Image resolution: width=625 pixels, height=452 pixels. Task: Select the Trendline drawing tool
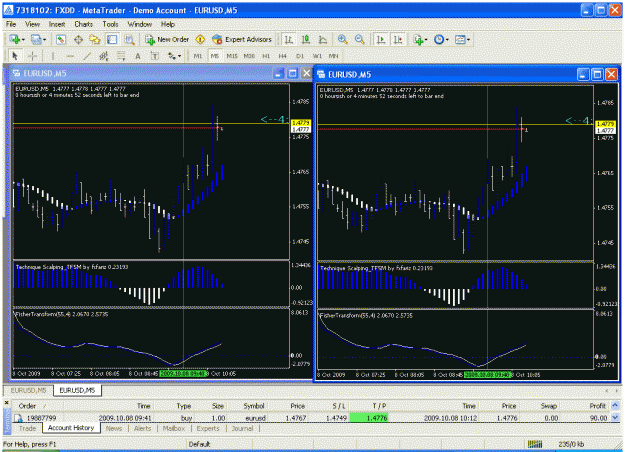point(87,56)
